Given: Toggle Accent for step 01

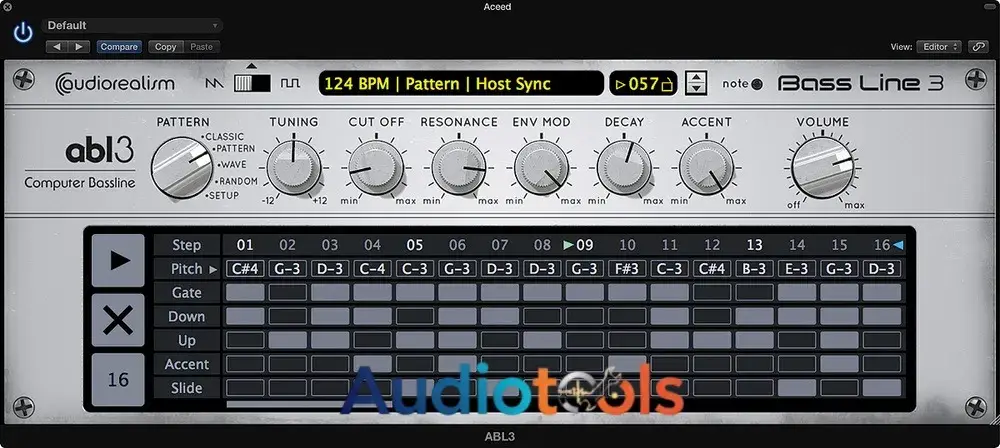Looking at the screenshot, I should click(245, 364).
